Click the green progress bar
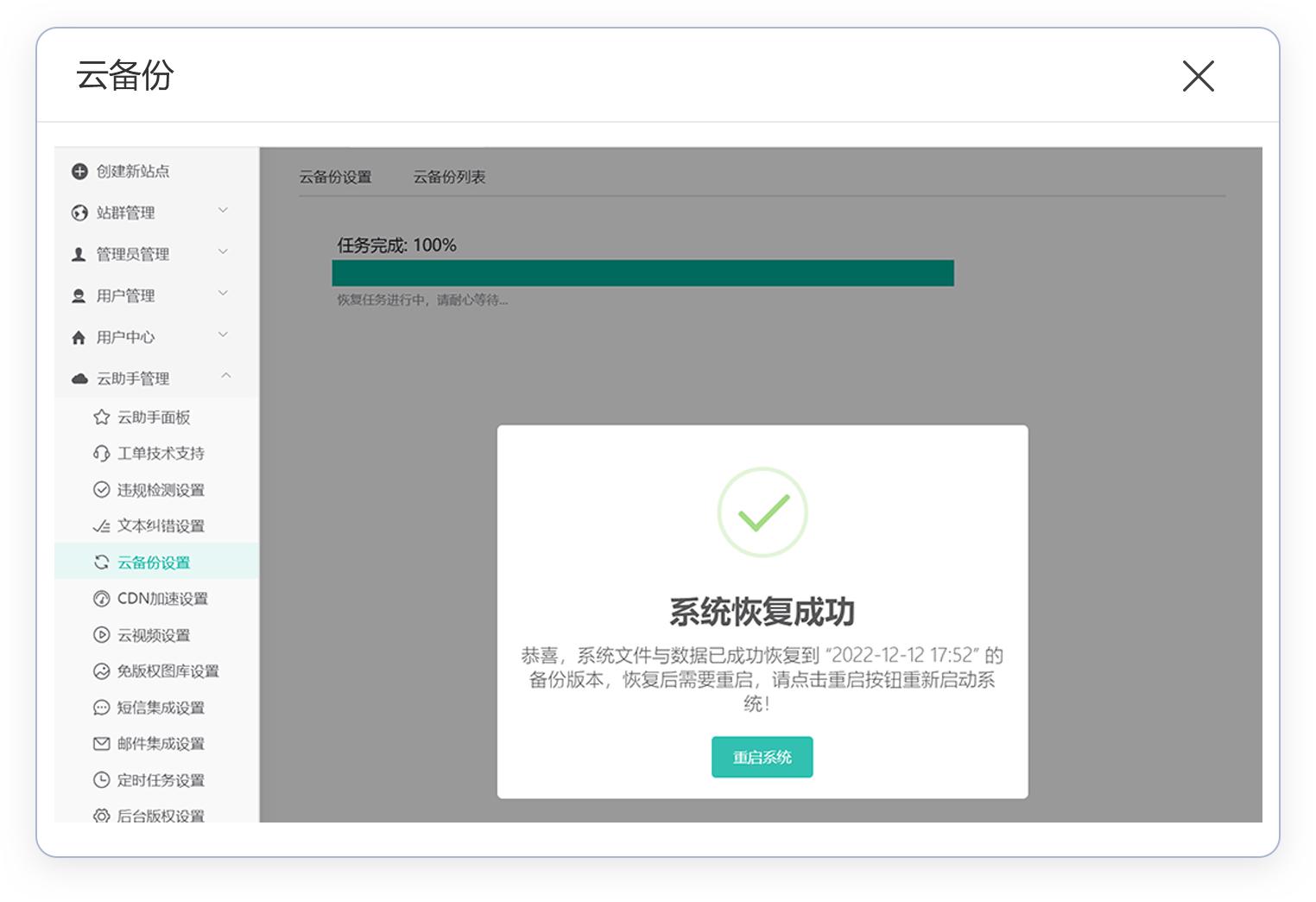 642,272
